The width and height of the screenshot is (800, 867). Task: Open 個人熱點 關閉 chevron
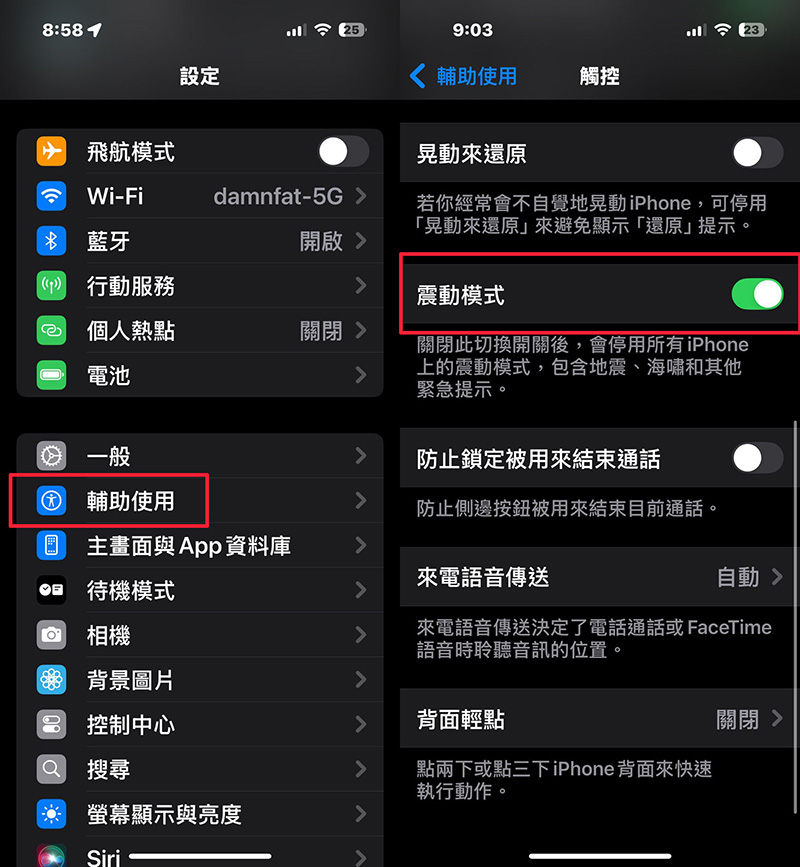(361, 331)
